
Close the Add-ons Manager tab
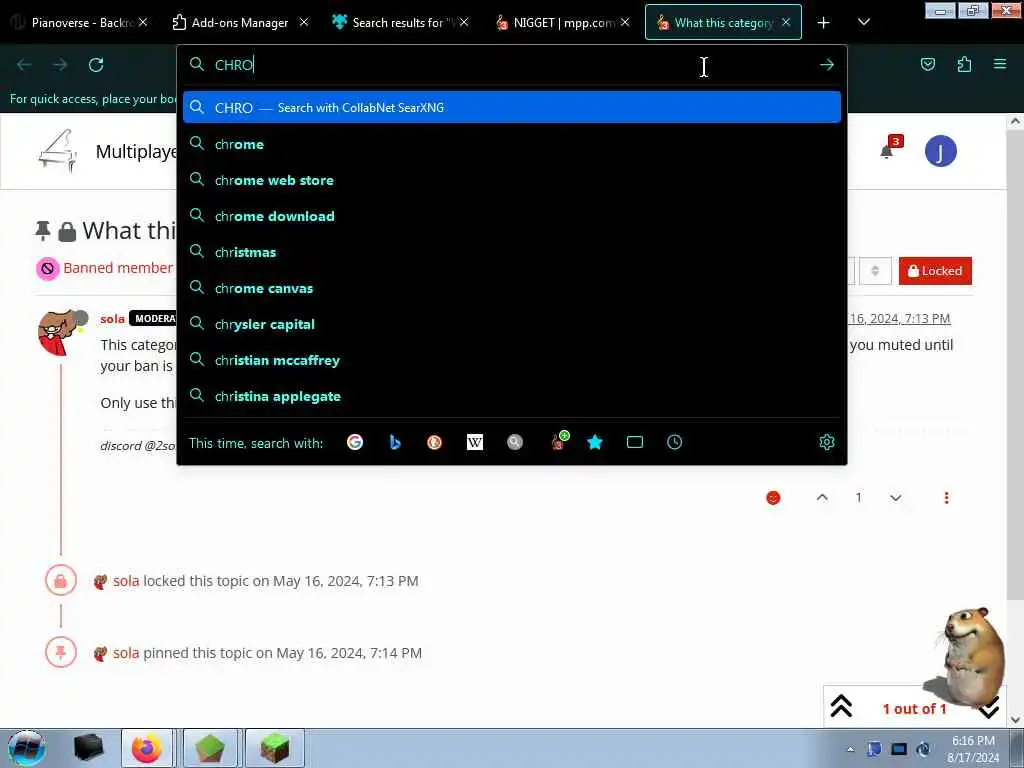coord(304,22)
